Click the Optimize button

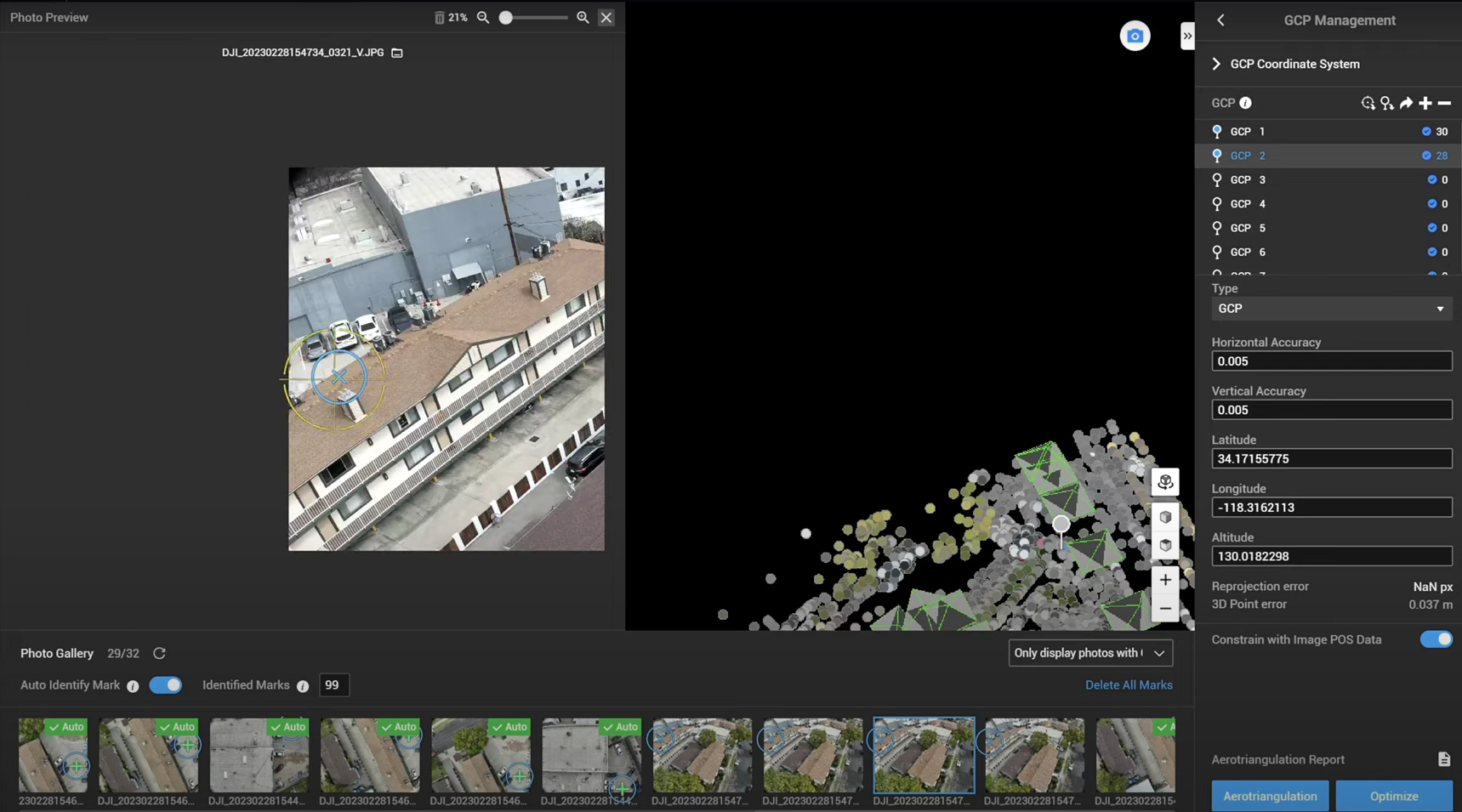1394,796
